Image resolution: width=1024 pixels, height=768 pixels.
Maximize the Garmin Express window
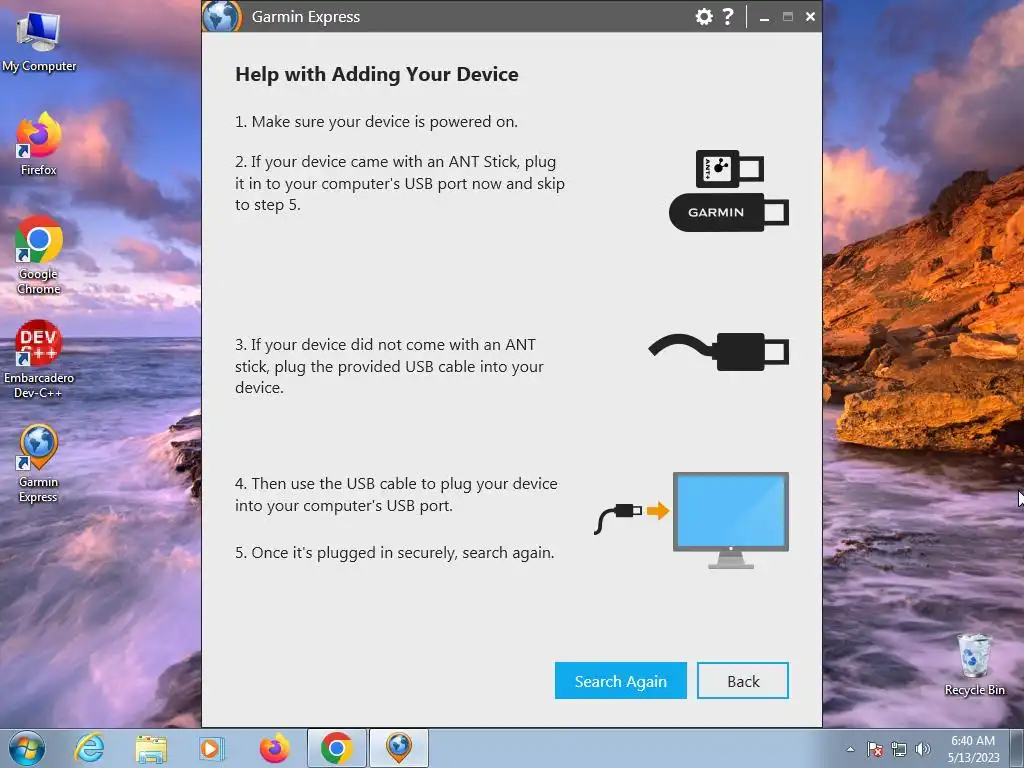click(x=788, y=17)
